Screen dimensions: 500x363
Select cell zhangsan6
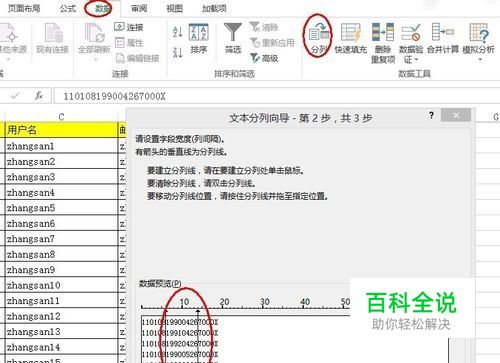coord(61,223)
